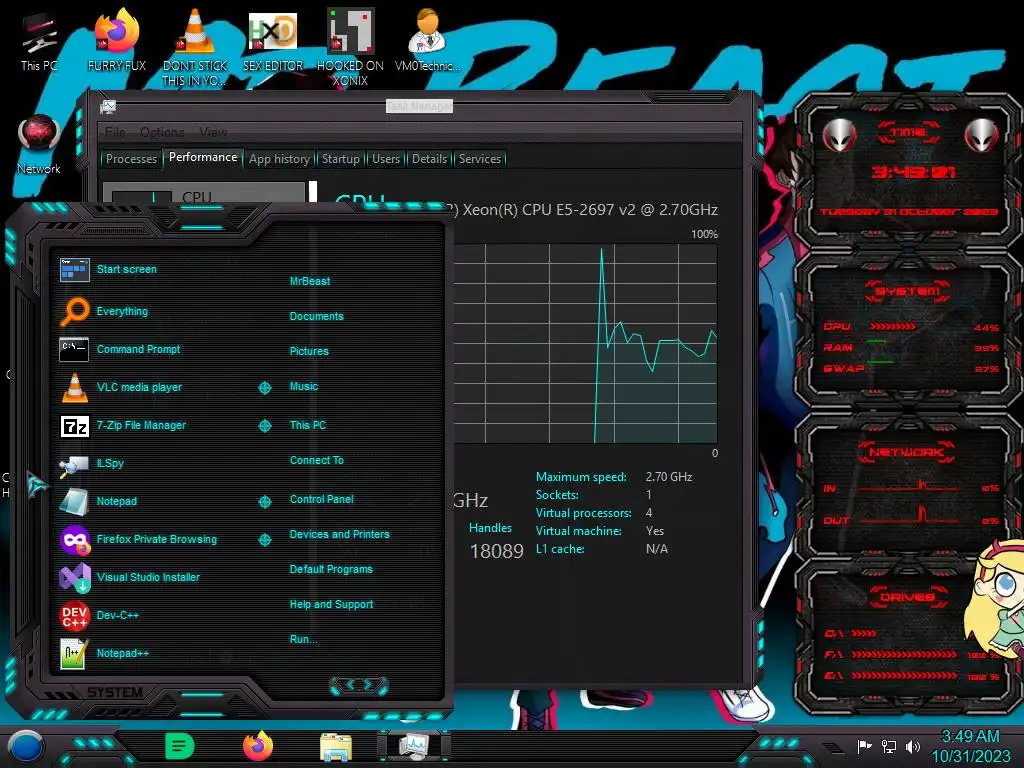The width and height of the screenshot is (1024, 768).
Task: Expand Notepad jump list arrow
Action: tap(264, 502)
